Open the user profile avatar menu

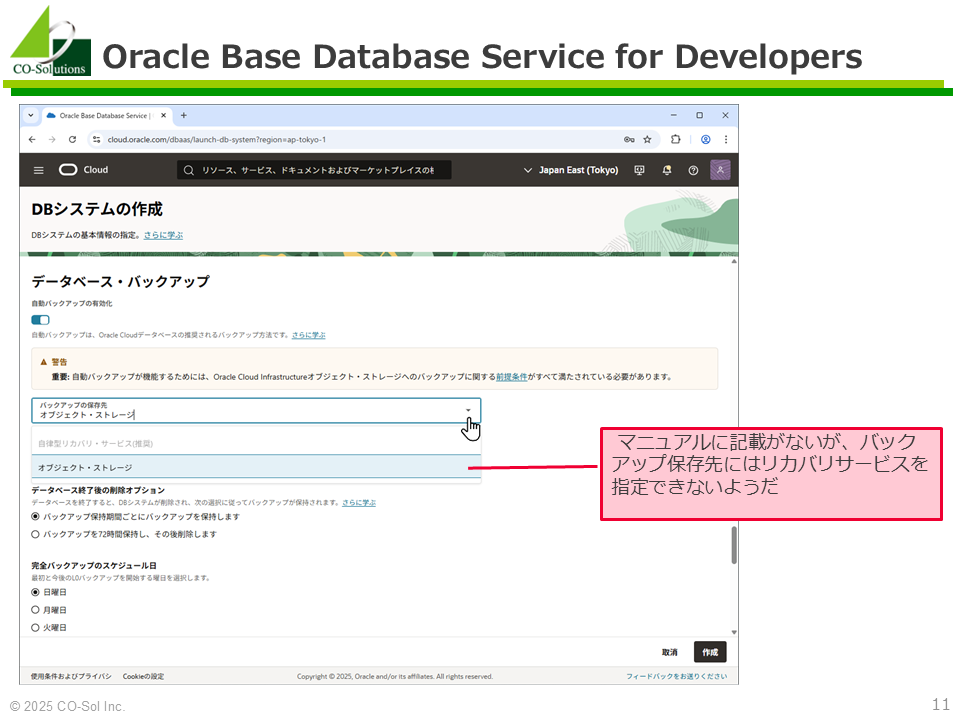[721, 170]
